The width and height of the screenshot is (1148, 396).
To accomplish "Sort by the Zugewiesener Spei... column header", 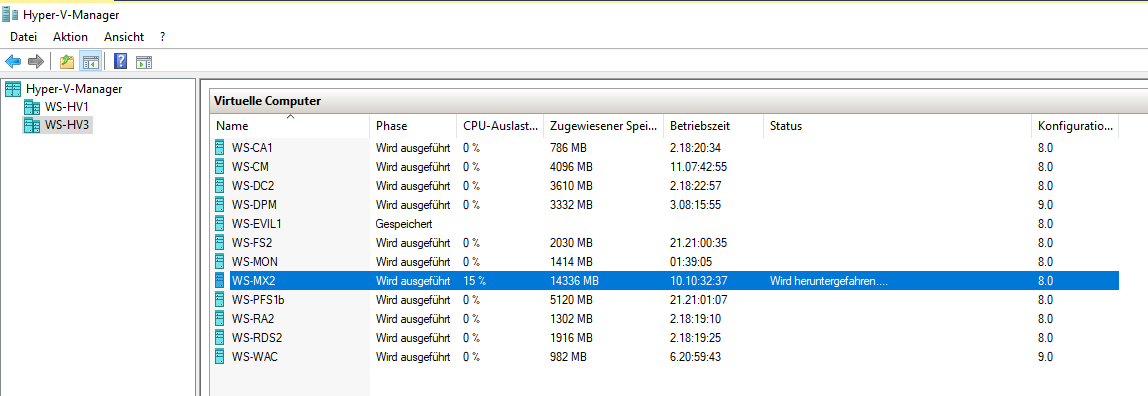I will [x=603, y=126].
